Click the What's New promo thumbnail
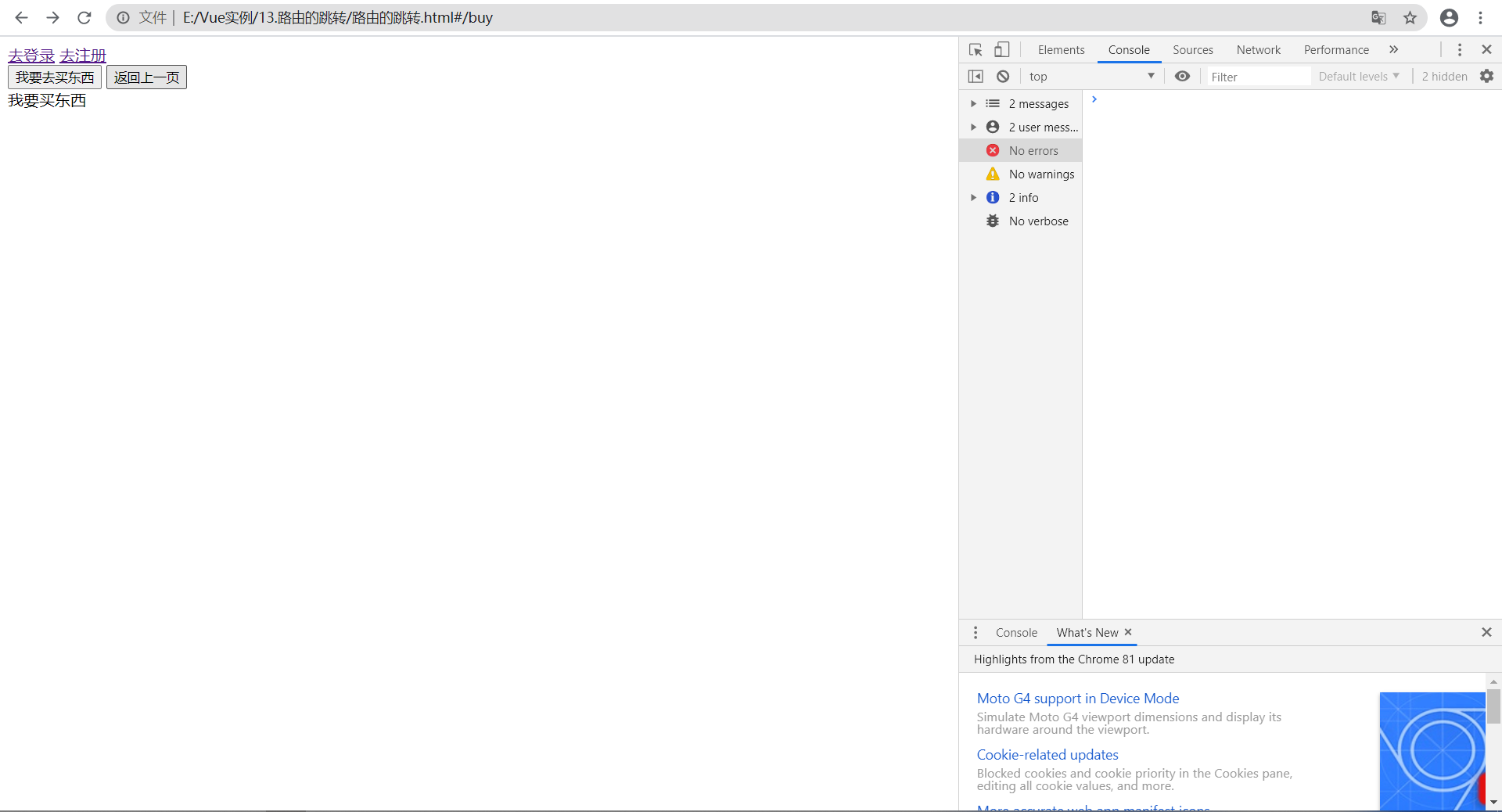The height and width of the screenshot is (812, 1502). [1432, 751]
